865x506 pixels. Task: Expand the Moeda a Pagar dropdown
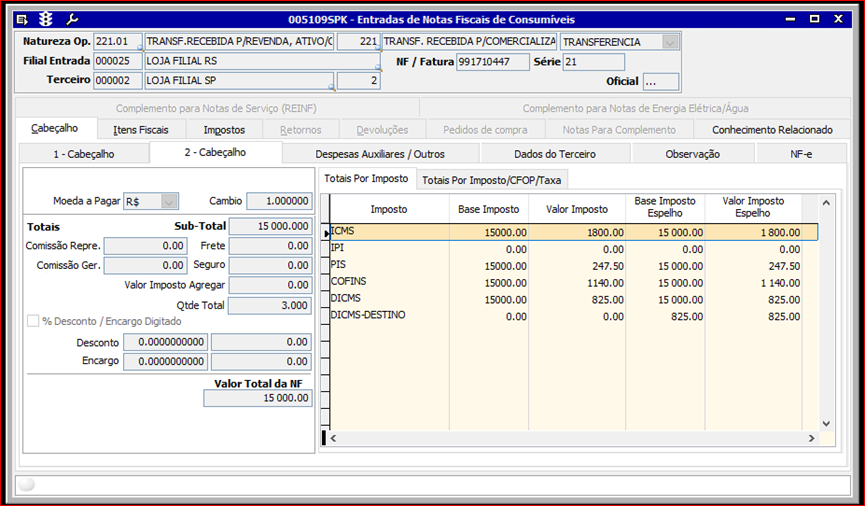(x=169, y=201)
